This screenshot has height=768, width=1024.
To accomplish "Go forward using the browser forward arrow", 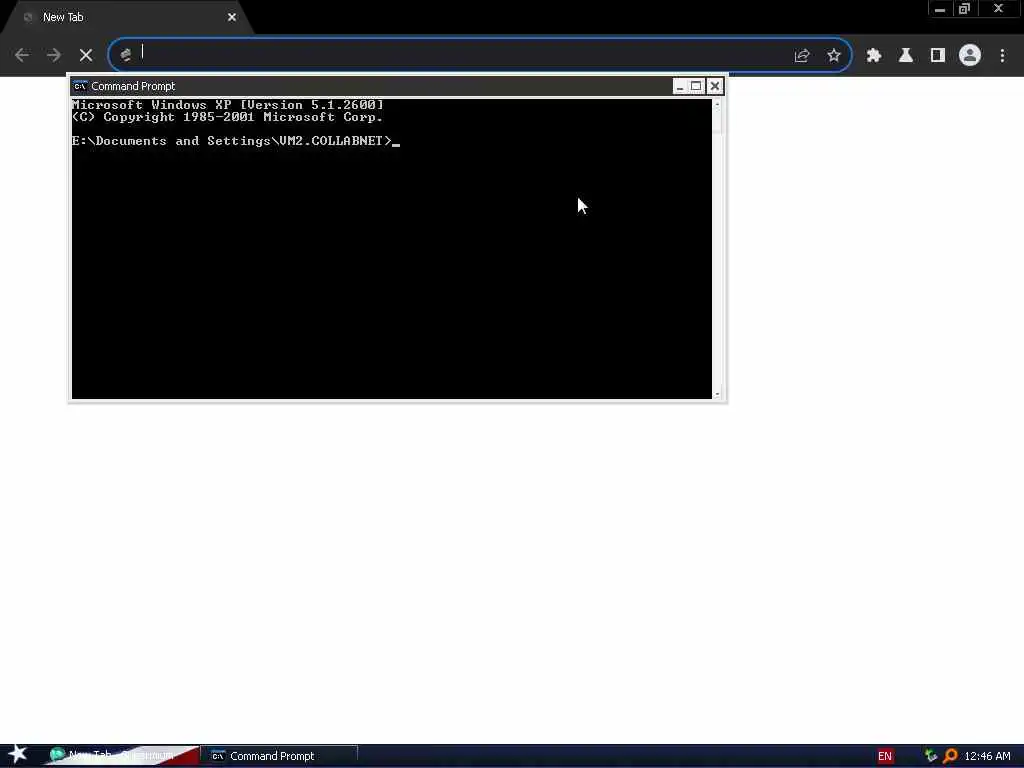I will point(54,56).
